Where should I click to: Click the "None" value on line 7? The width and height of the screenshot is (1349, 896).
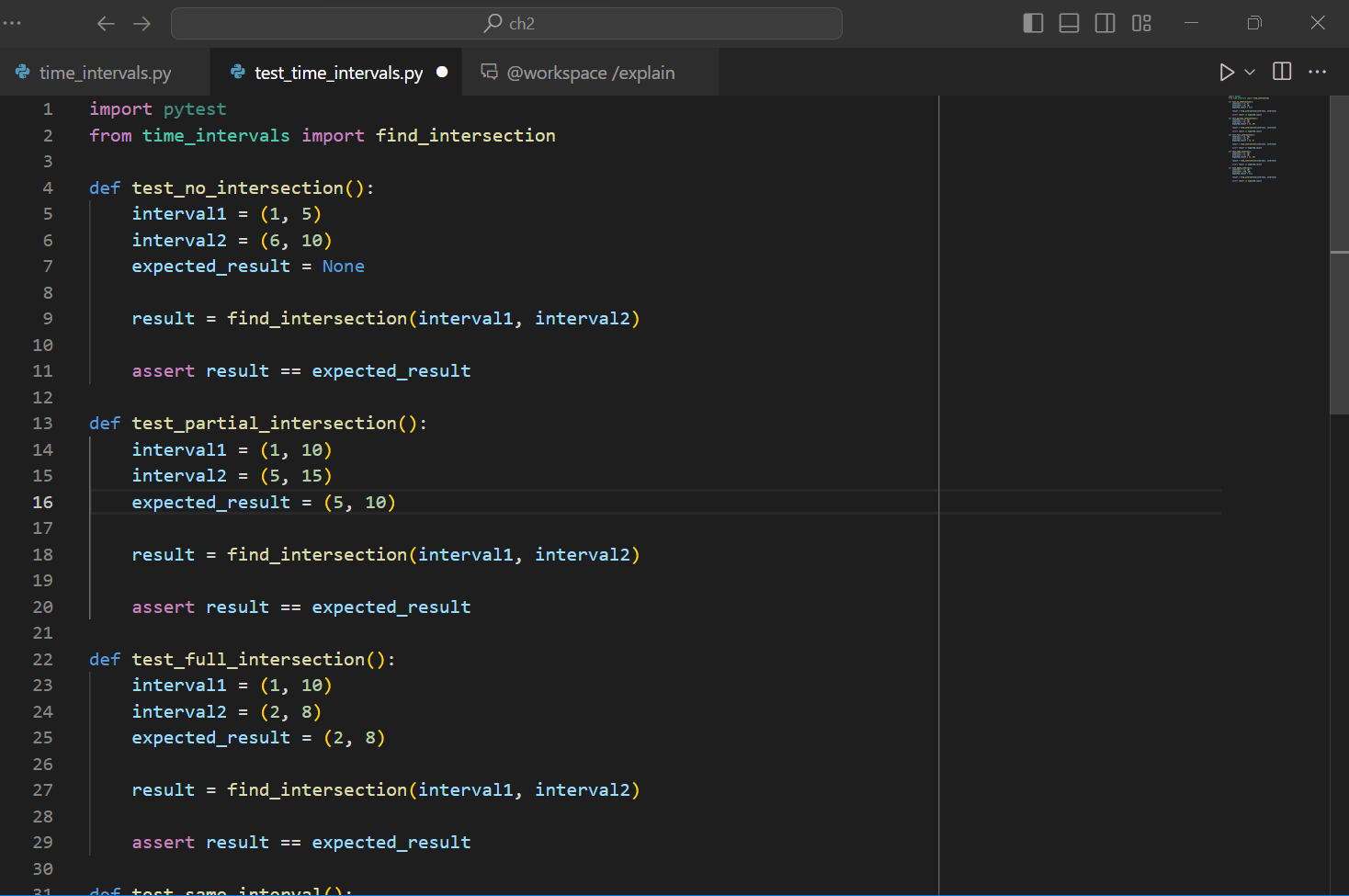pos(344,267)
